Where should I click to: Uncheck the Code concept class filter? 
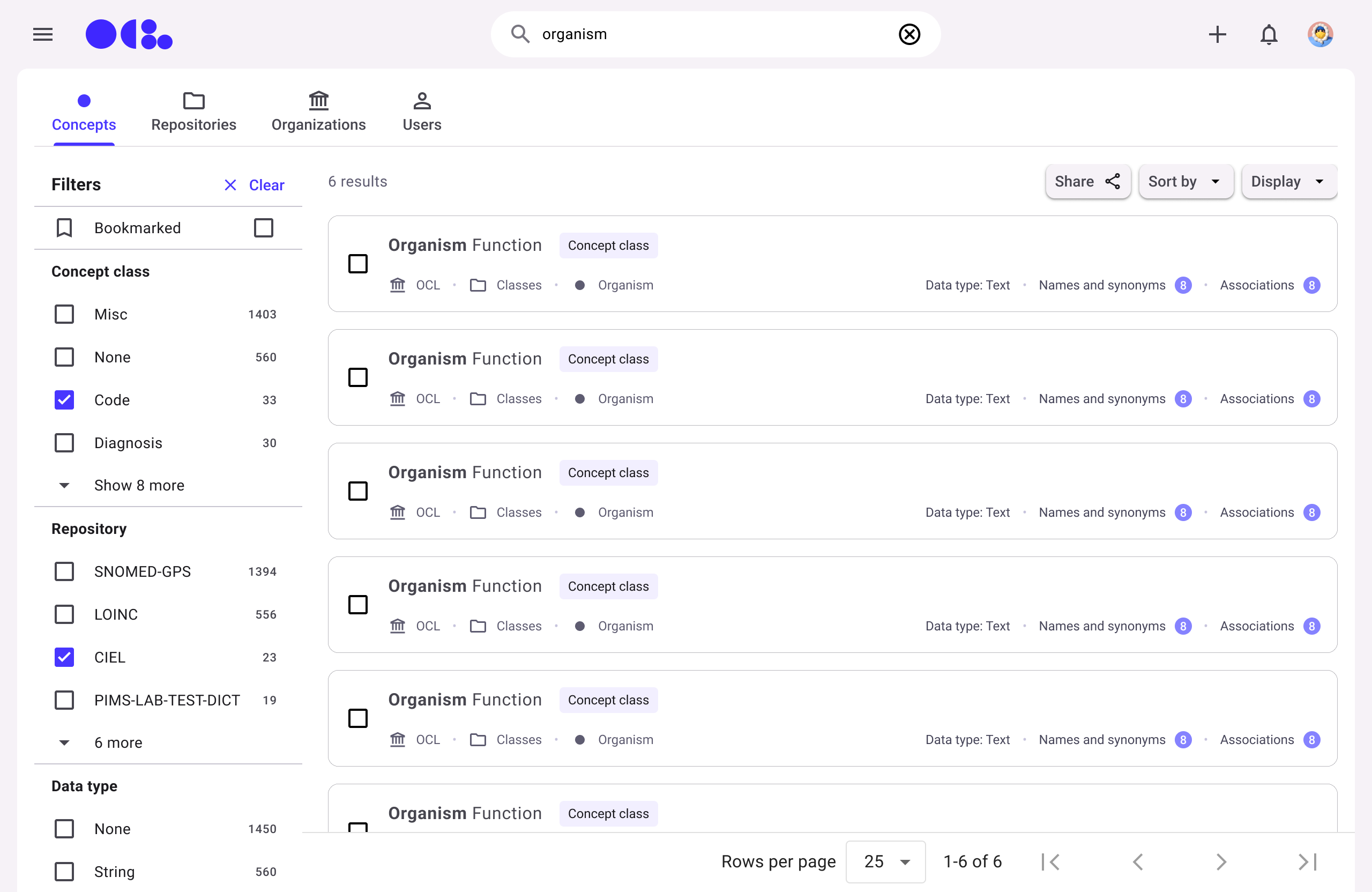tap(64, 399)
